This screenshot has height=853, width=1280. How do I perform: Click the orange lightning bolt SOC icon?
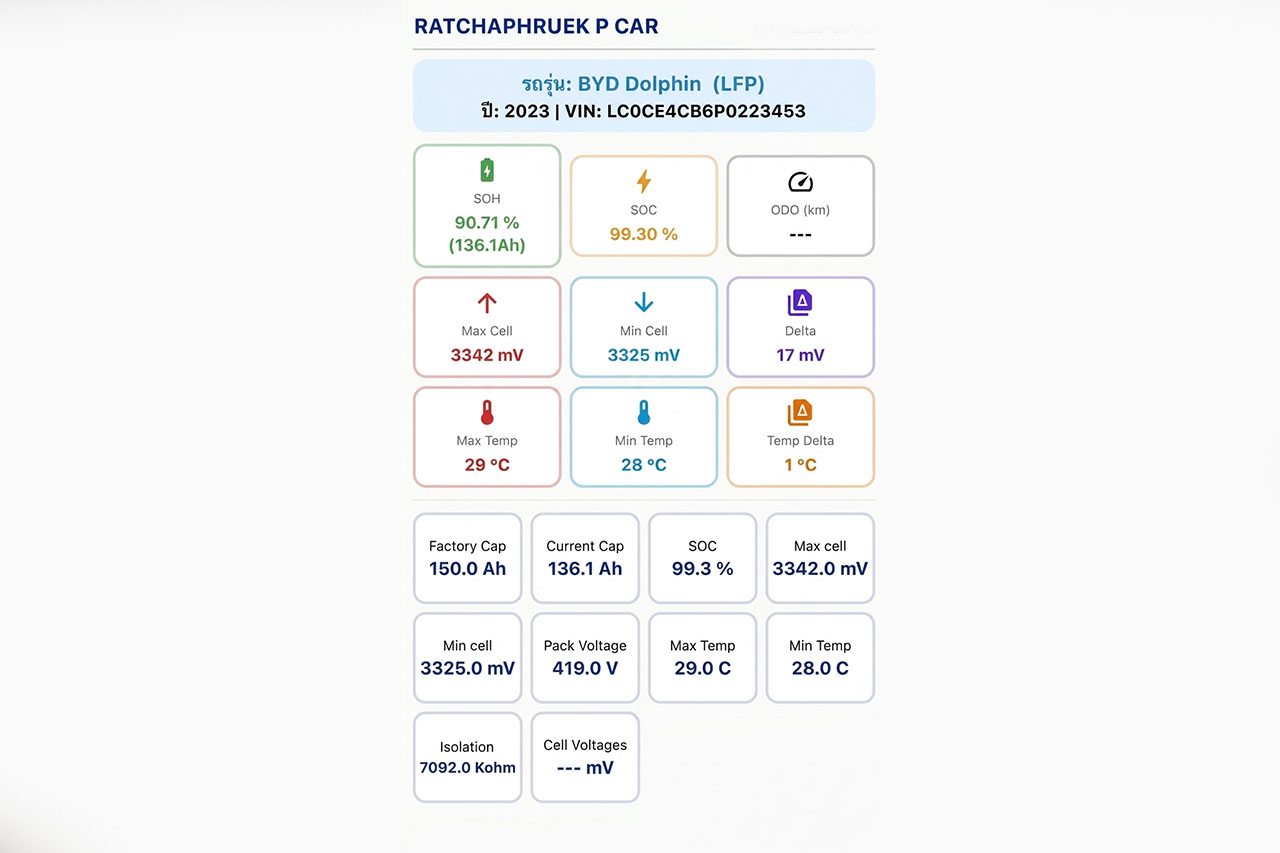point(644,181)
